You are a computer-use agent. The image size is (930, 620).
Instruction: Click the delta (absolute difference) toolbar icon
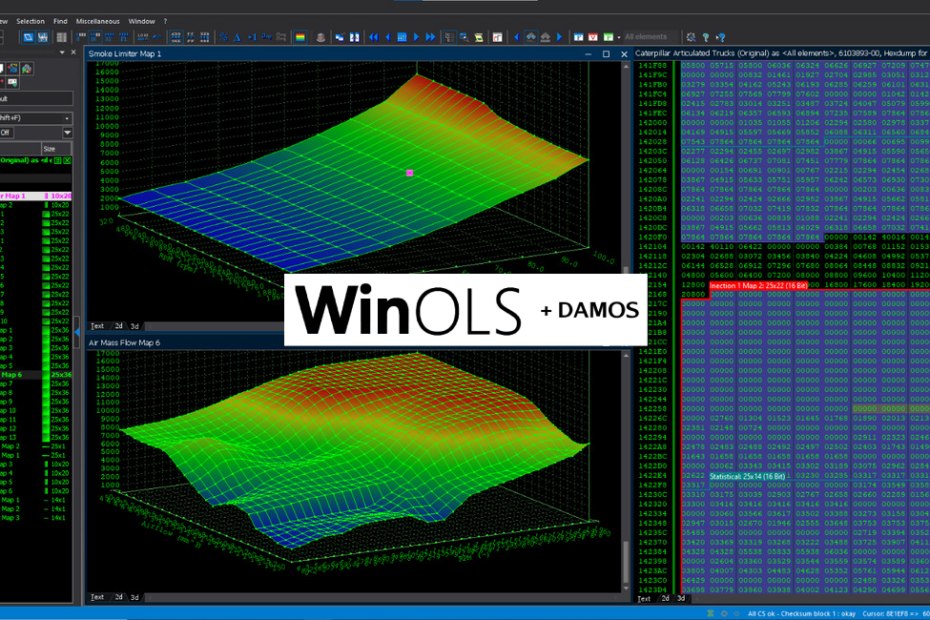pos(237,37)
